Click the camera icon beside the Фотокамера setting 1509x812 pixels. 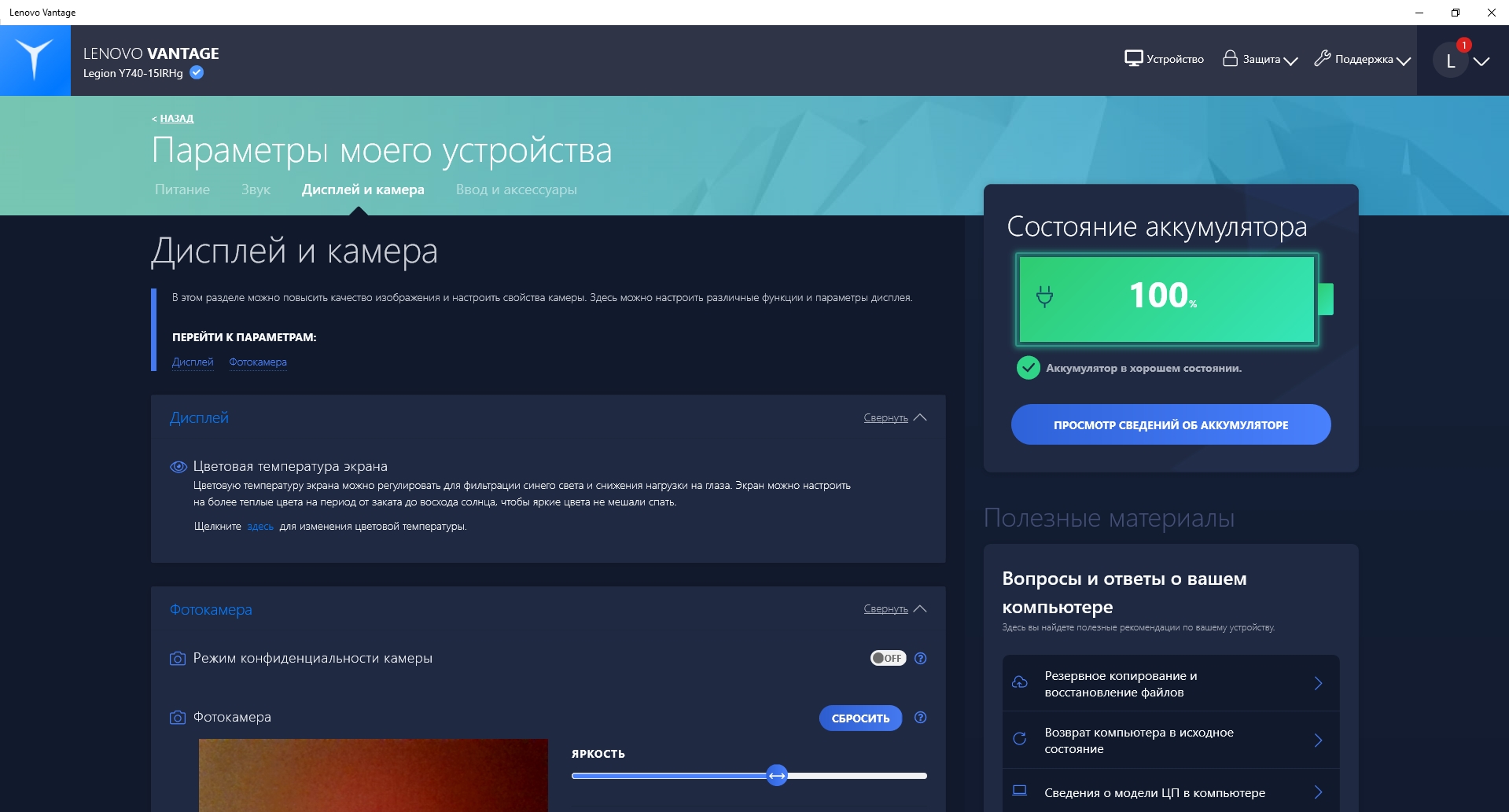coord(178,718)
